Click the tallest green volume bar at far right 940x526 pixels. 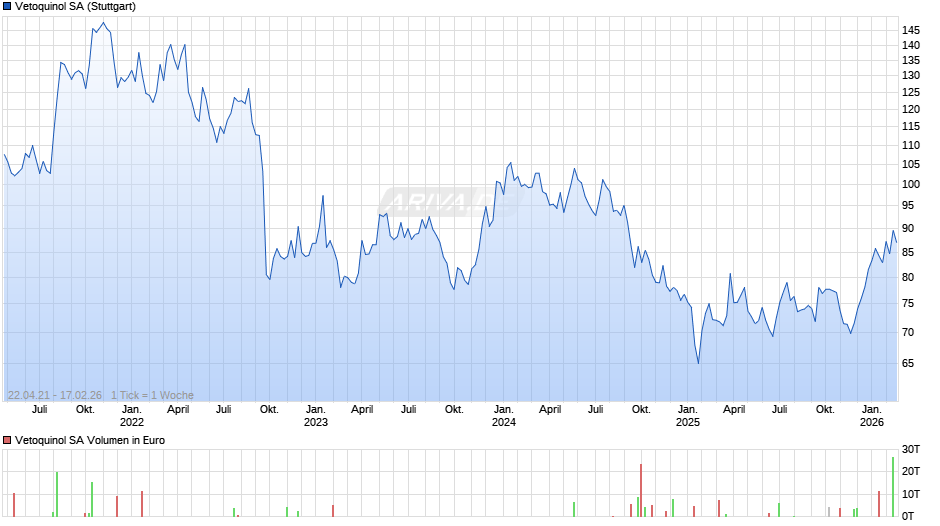(893, 487)
